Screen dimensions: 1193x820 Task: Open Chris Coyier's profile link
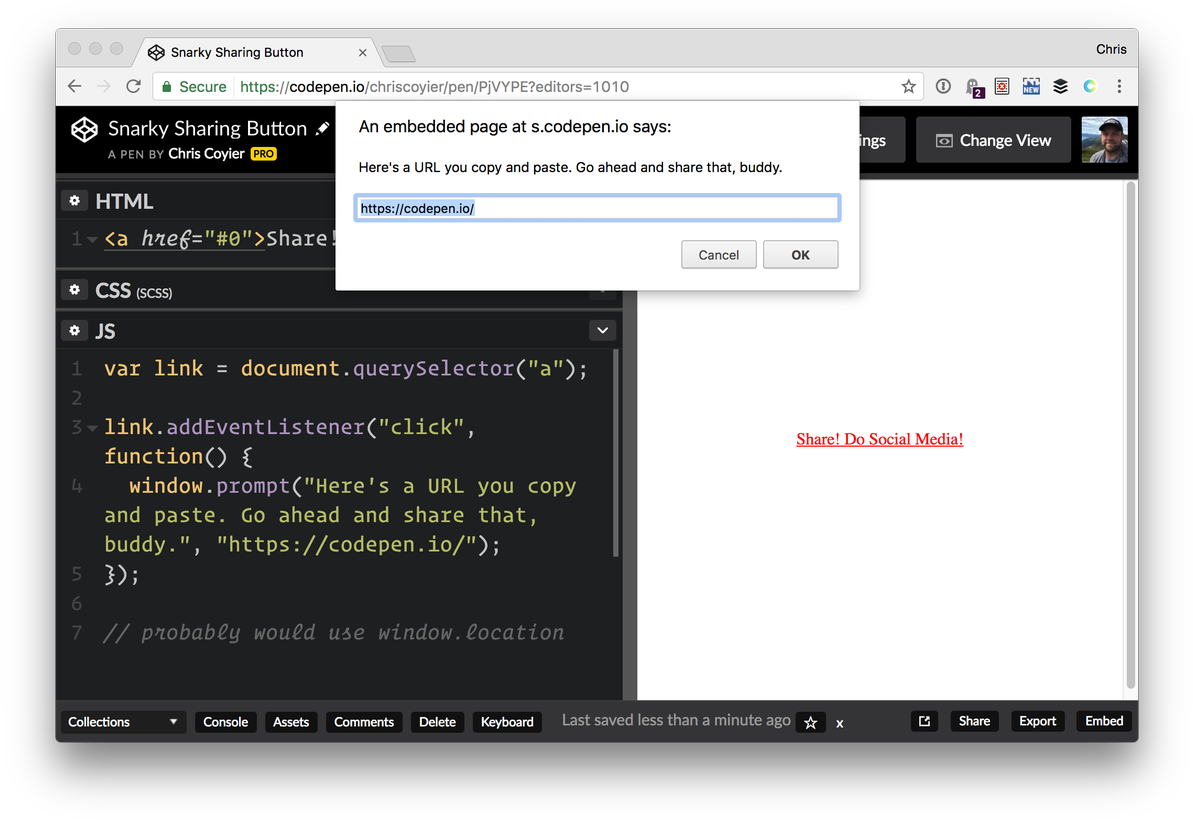coord(206,154)
